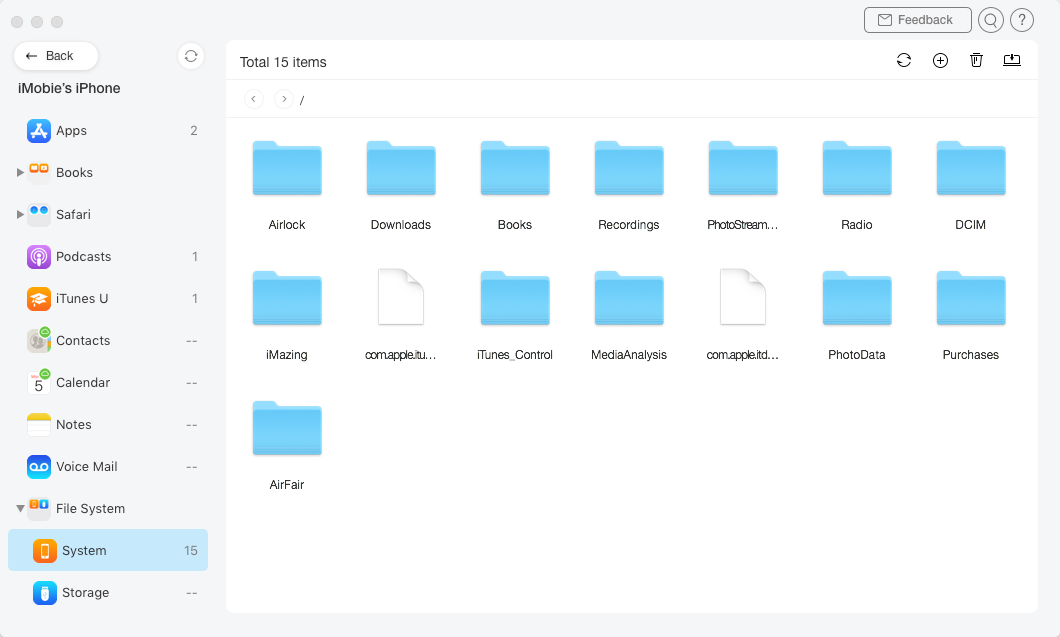1060x637 pixels.
Task: Open Podcasts in the sidebar
Action: [x=108, y=256]
